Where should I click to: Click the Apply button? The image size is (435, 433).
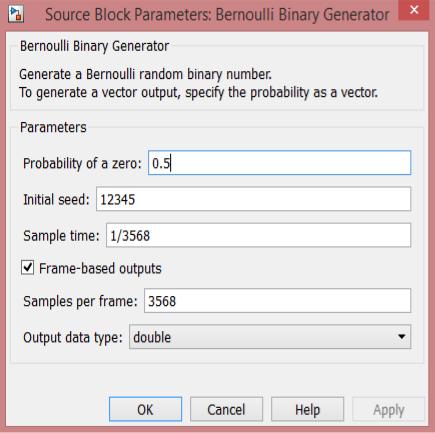[x=389, y=409]
